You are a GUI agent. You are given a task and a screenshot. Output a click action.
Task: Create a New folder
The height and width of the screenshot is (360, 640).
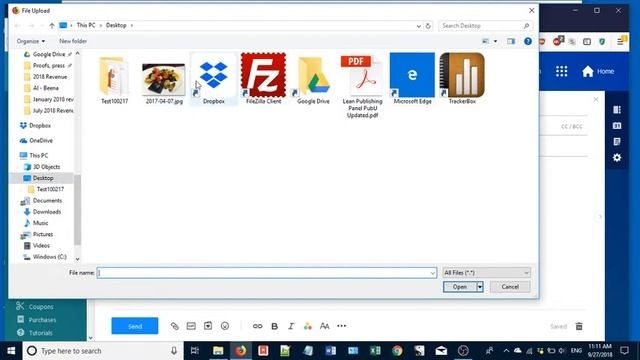click(73, 41)
